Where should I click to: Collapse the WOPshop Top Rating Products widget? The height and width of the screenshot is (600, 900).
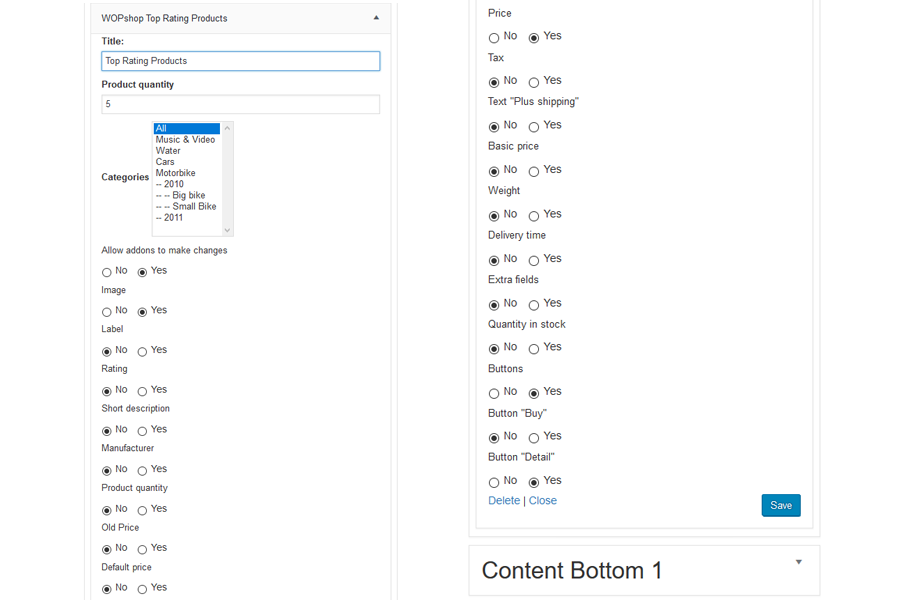[376, 18]
